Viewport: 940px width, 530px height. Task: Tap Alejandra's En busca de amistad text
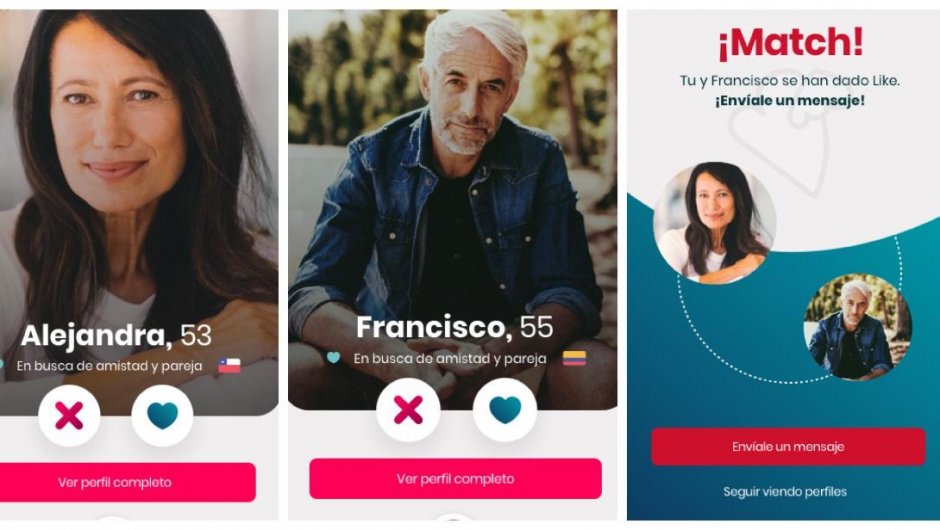[x=109, y=366]
